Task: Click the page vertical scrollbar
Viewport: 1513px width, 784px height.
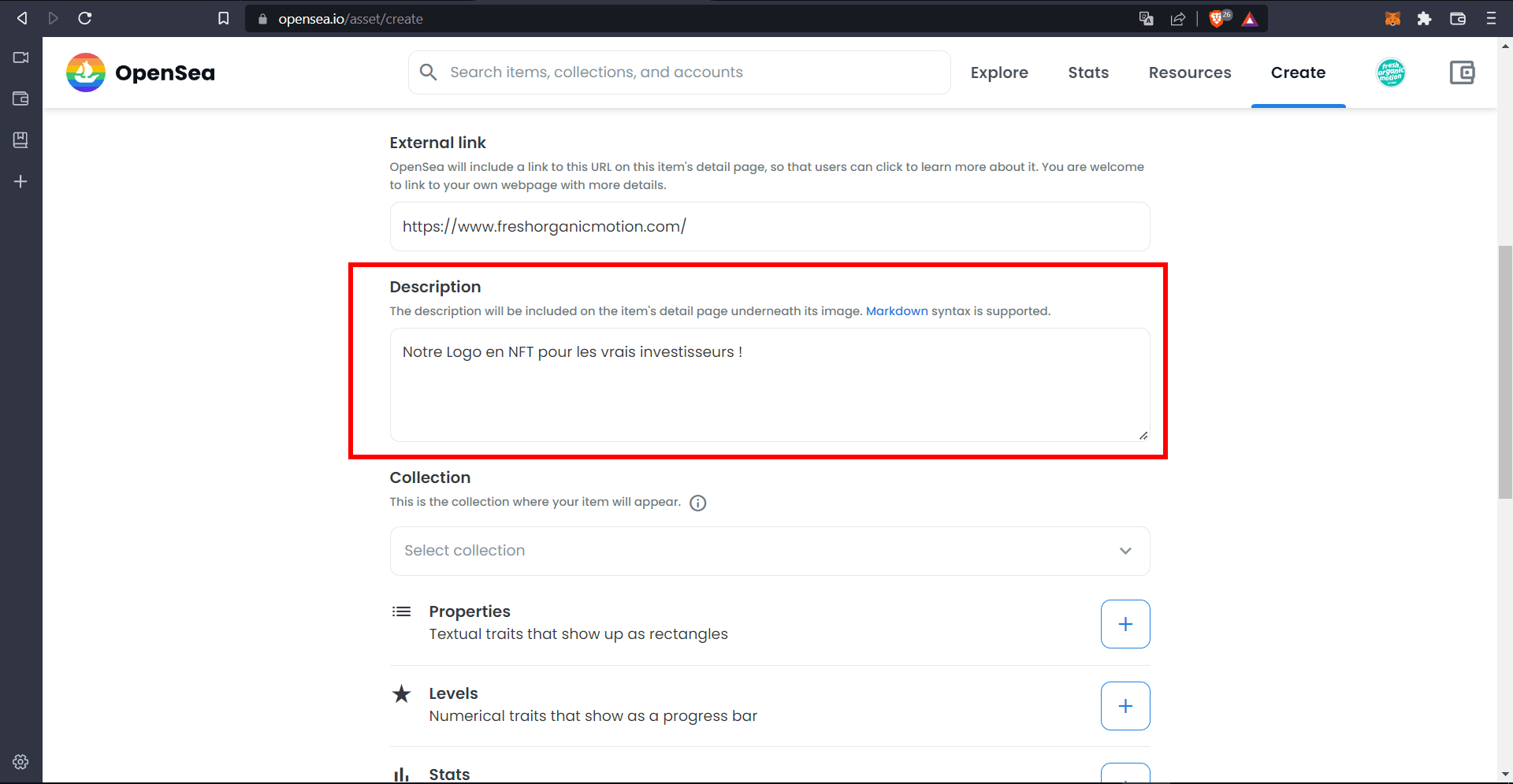Action: click(1505, 372)
